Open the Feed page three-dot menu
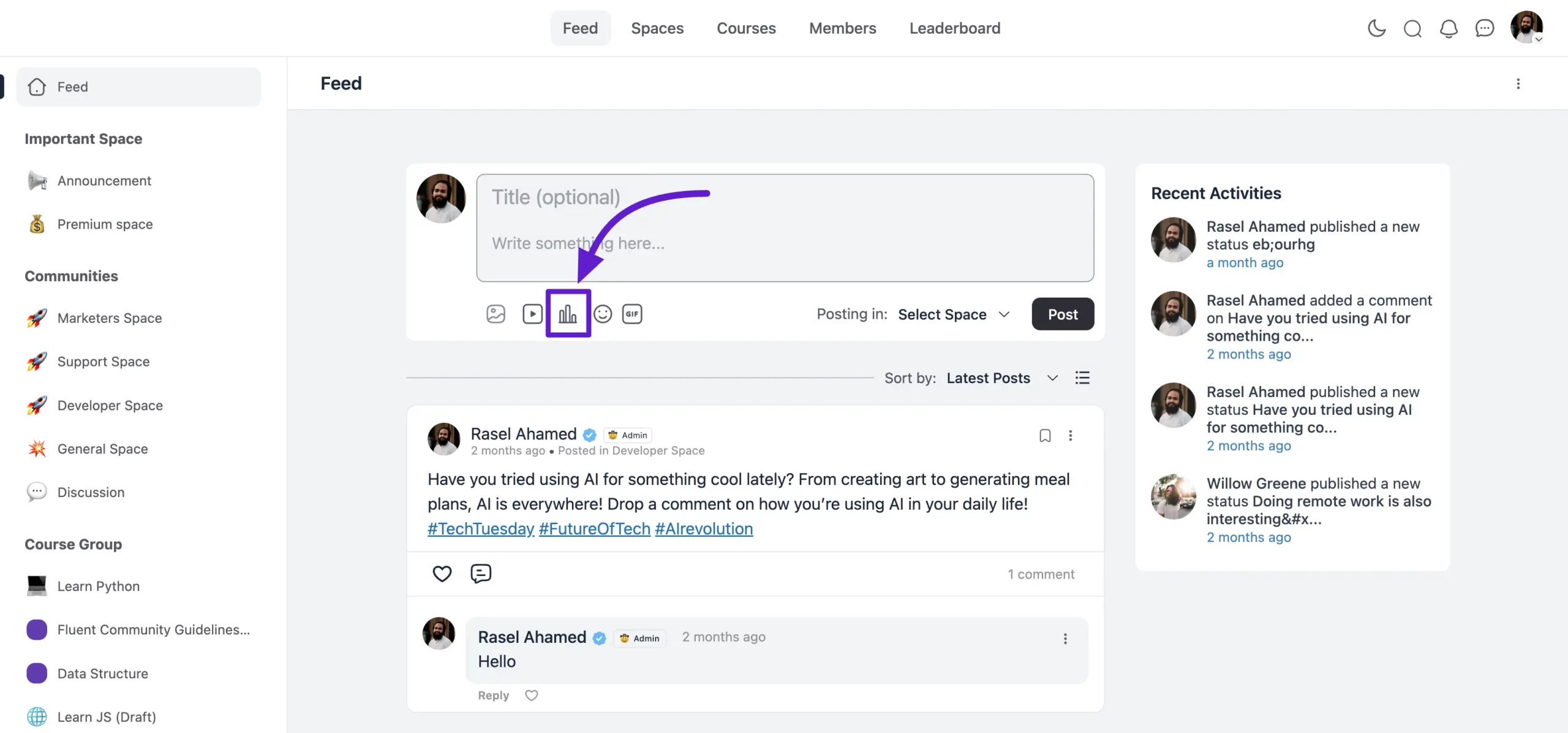The height and width of the screenshot is (733, 1568). 1518,83
